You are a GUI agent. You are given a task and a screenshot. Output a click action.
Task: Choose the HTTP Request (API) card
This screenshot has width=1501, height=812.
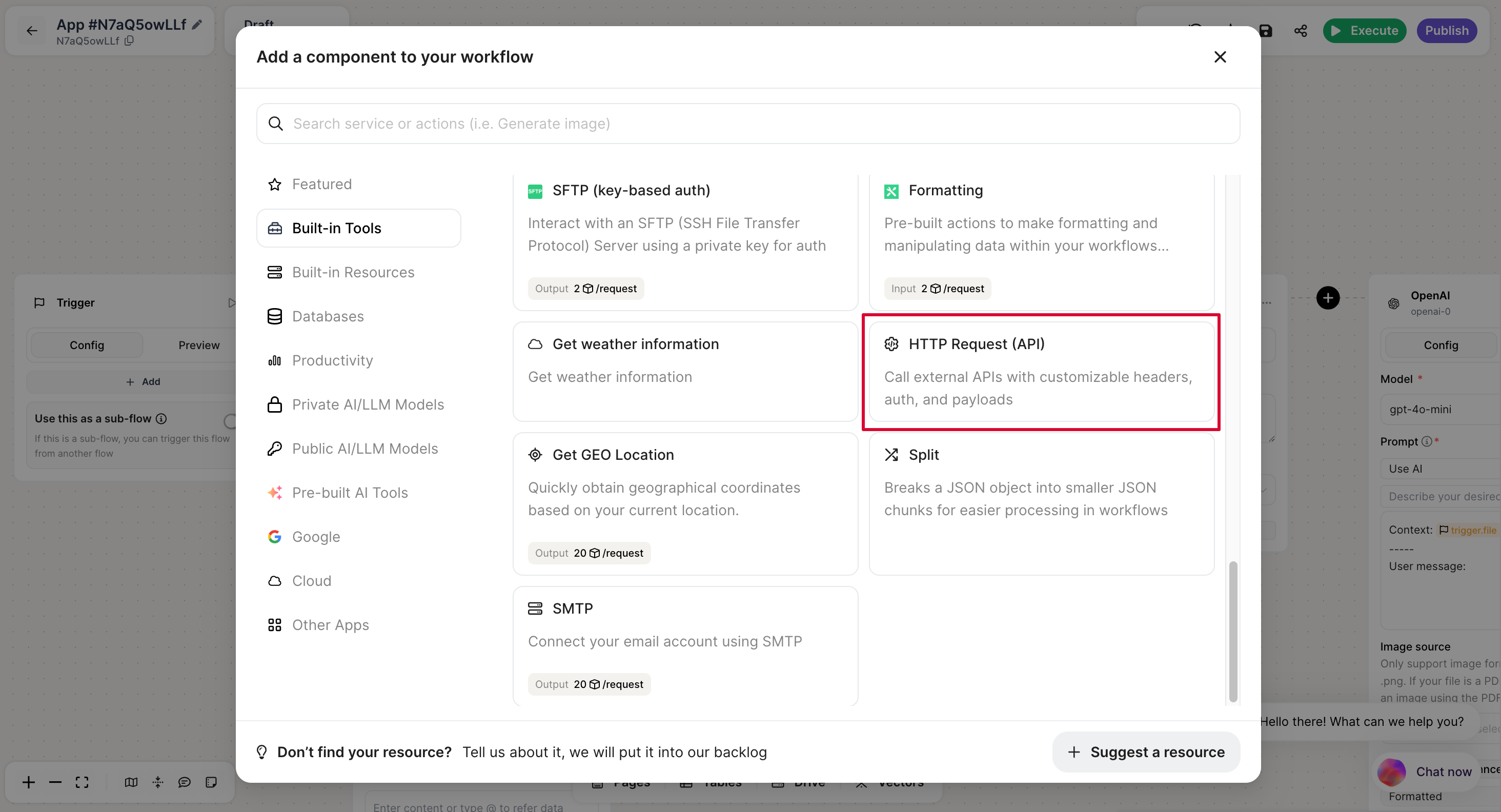point(1041,372)
